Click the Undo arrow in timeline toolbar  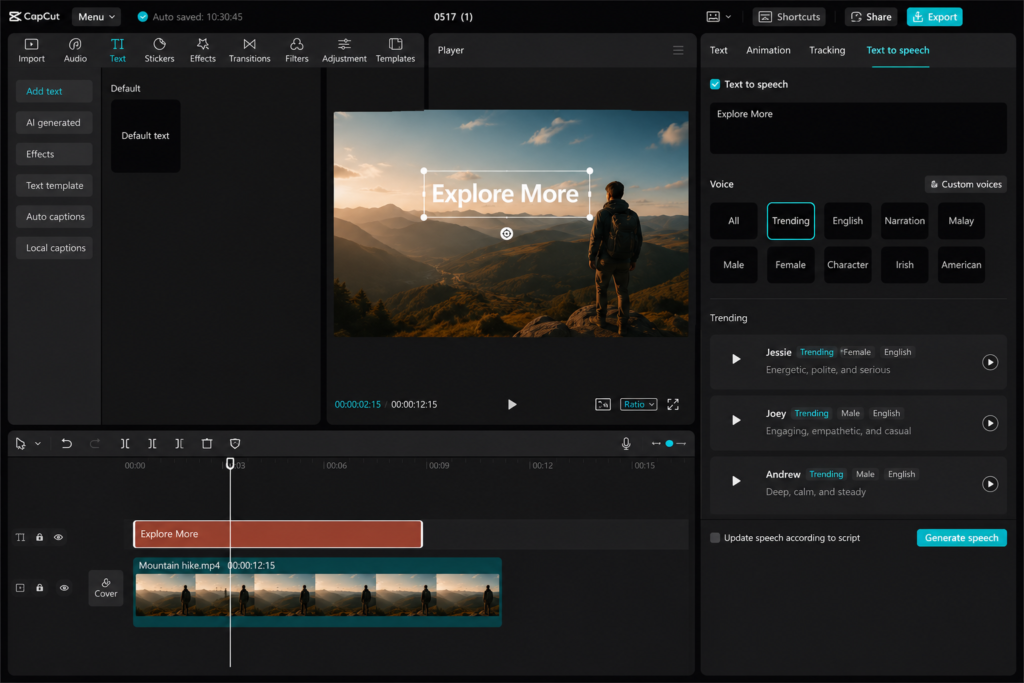click(67, 443)
